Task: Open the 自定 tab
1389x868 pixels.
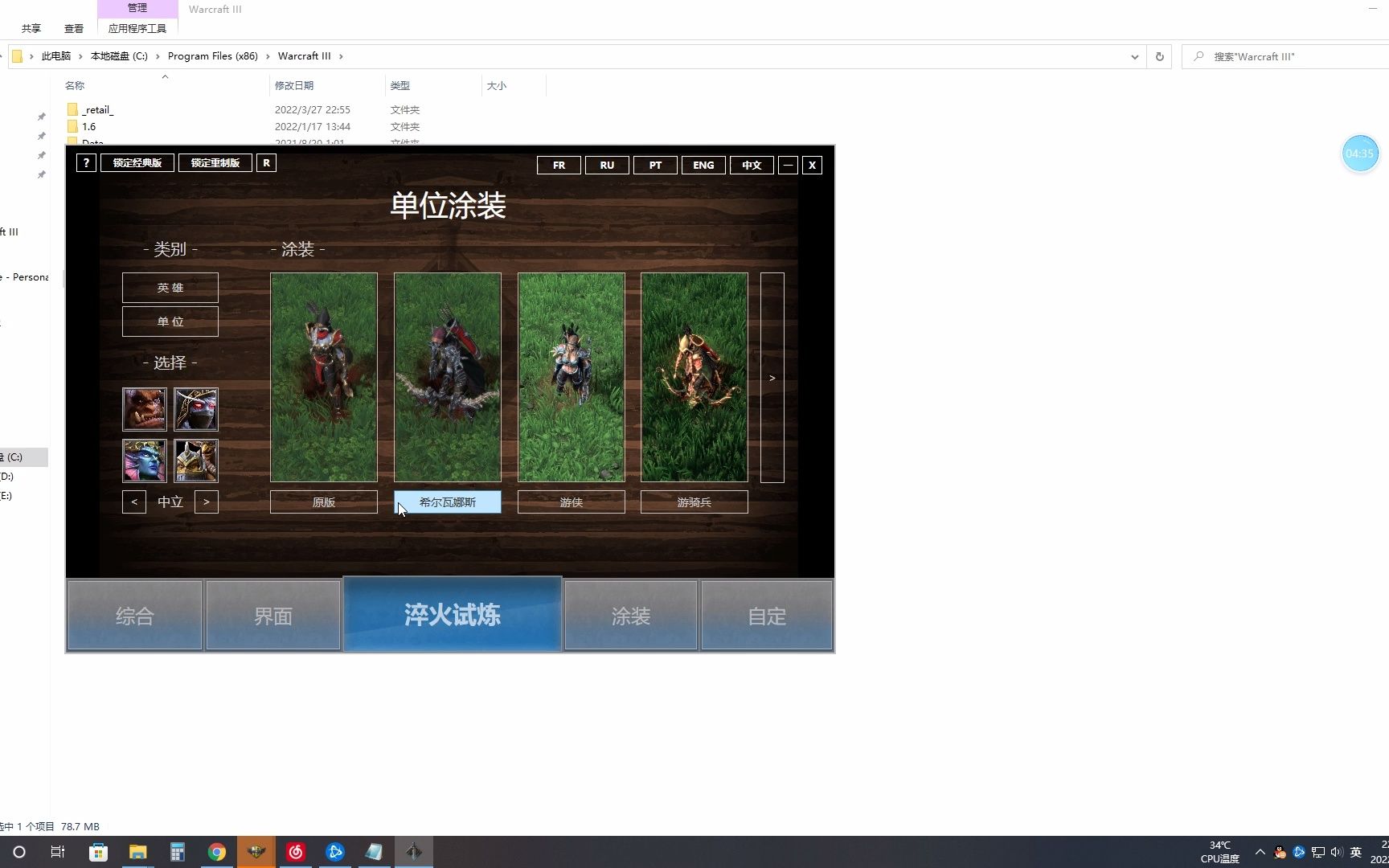Action: [x=767, y=616]
